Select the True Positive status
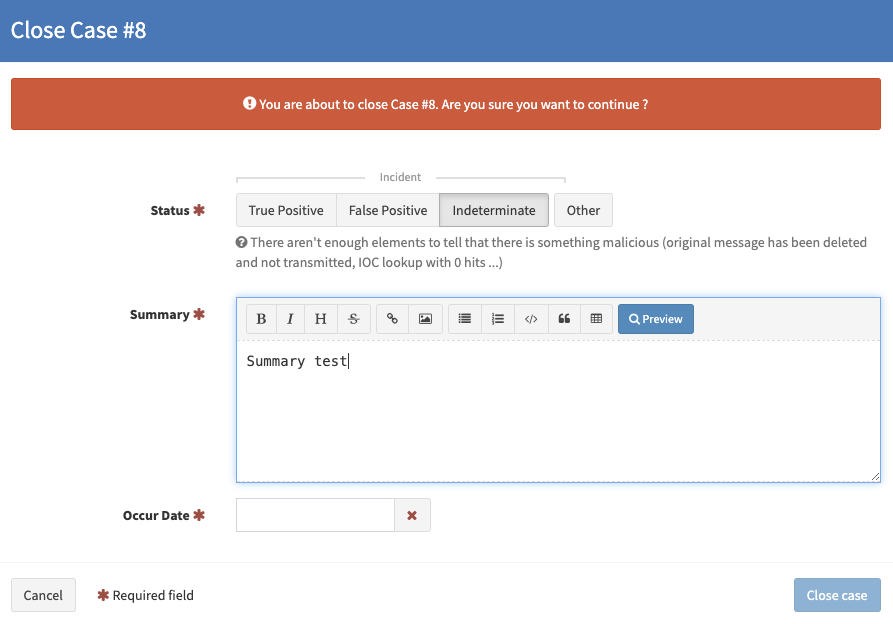 point(286,210)
